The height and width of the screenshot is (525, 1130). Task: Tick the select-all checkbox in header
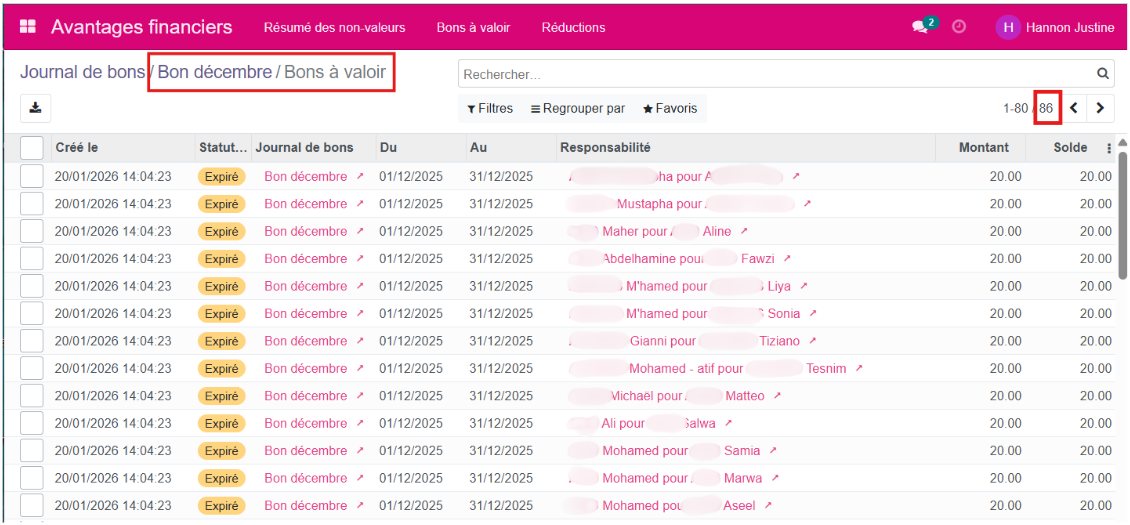pos(32,148)
